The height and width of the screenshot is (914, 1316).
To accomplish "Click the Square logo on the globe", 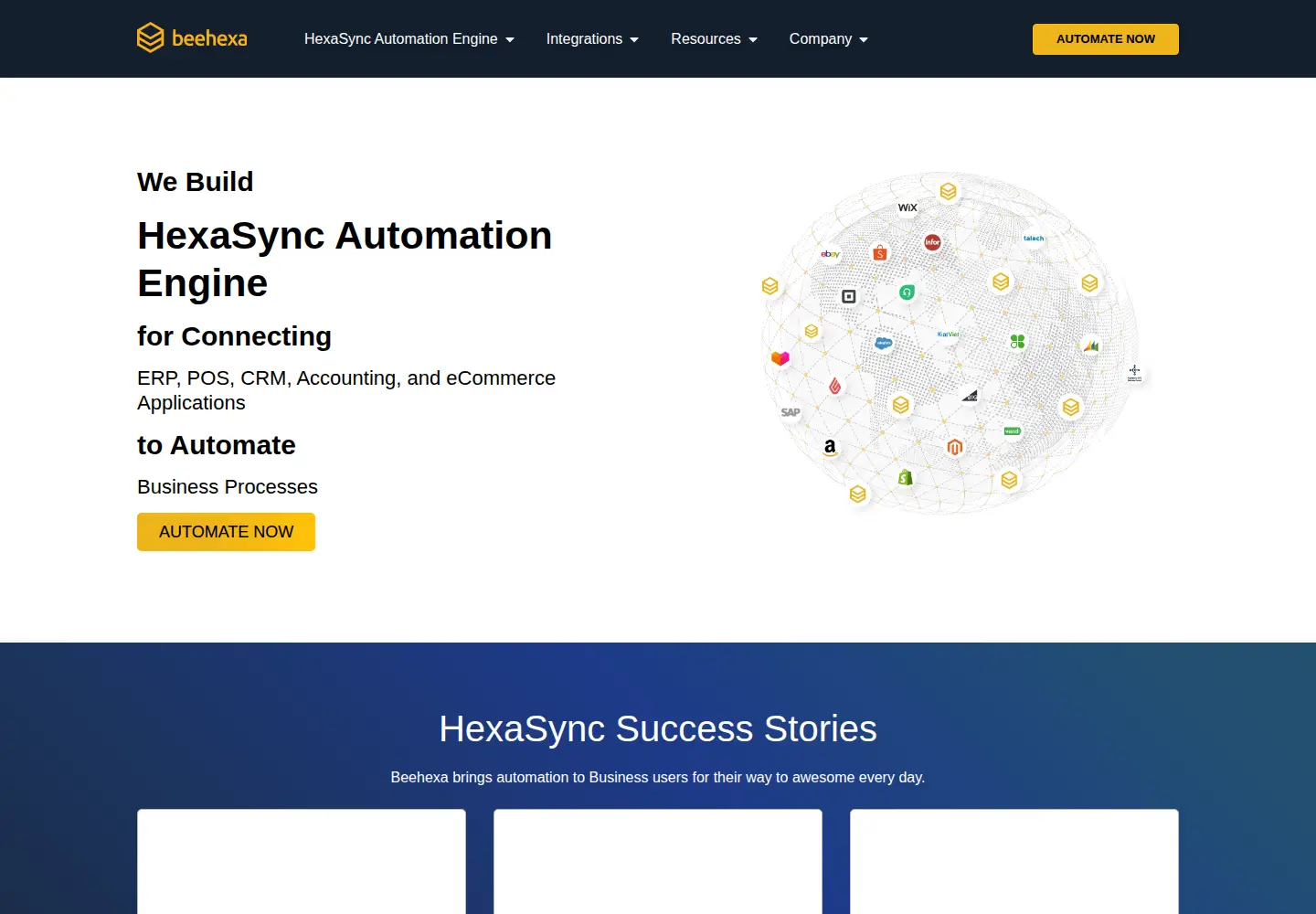I will point(849,296).
